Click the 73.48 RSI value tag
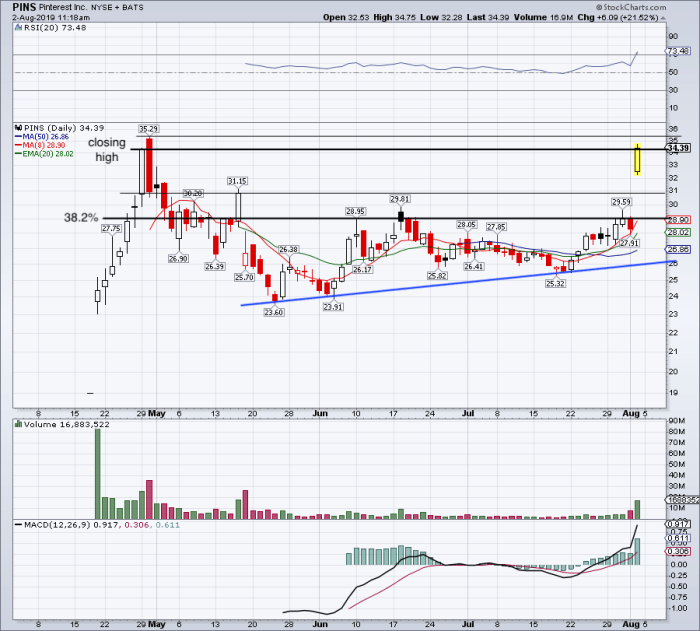This screenshot has width=700, height=631. click(678, 51)
